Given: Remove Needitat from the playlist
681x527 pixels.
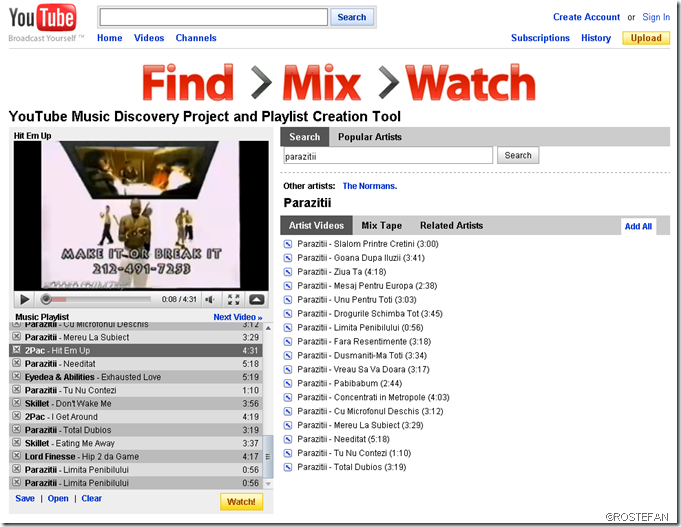Looking at the screenshot, I should tap(17, 363).
